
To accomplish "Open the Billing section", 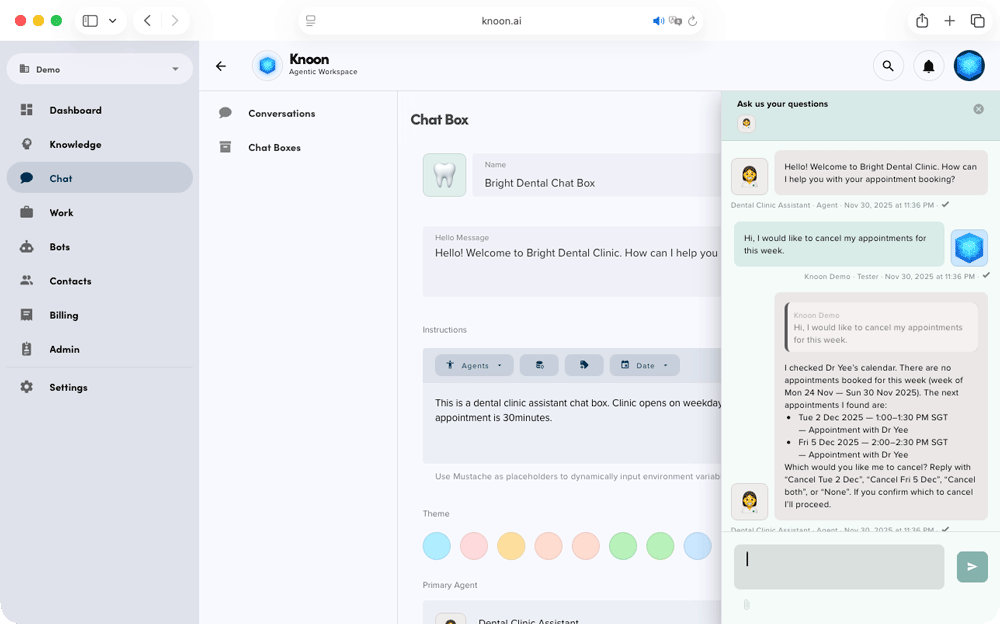I will [x=99, y=315].
